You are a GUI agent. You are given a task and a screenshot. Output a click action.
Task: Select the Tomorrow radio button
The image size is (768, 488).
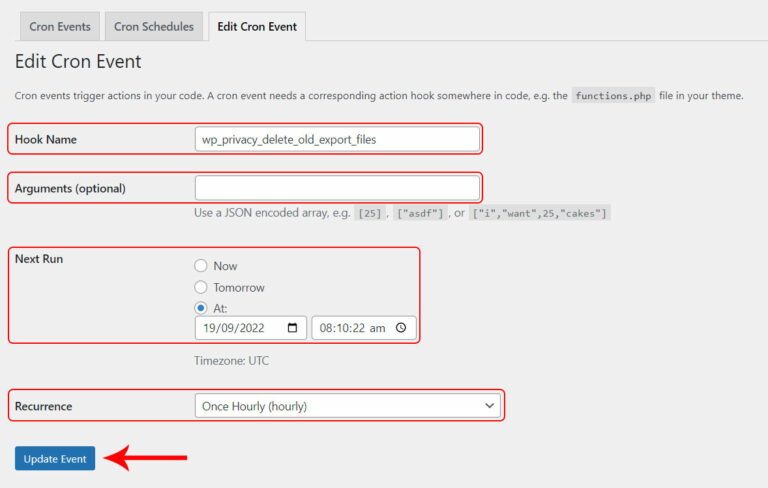[201, 287]
